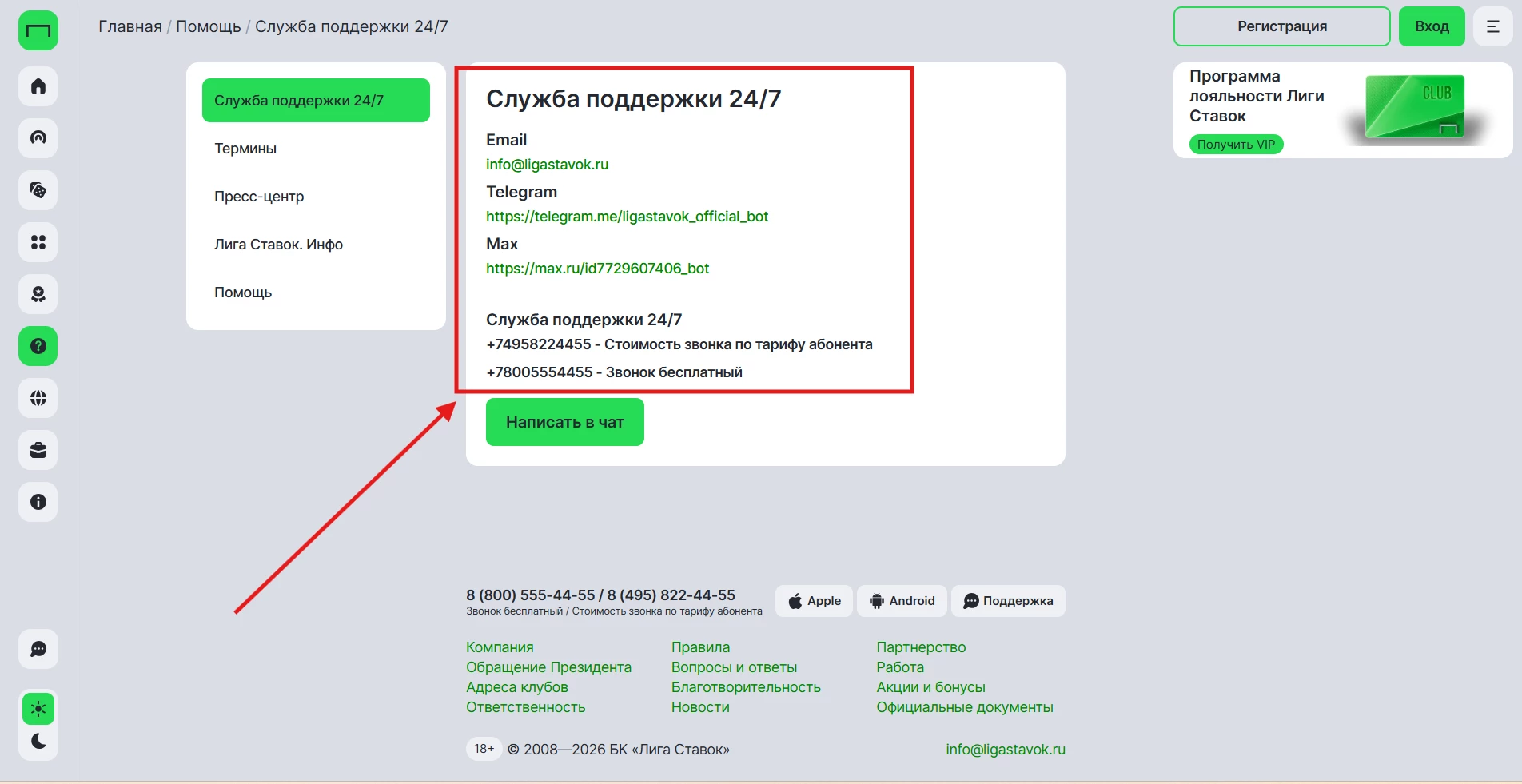Screen dimensions: 1522x784
Task: Open the award ribbon icon in sidebar
Action: (38, 294)
